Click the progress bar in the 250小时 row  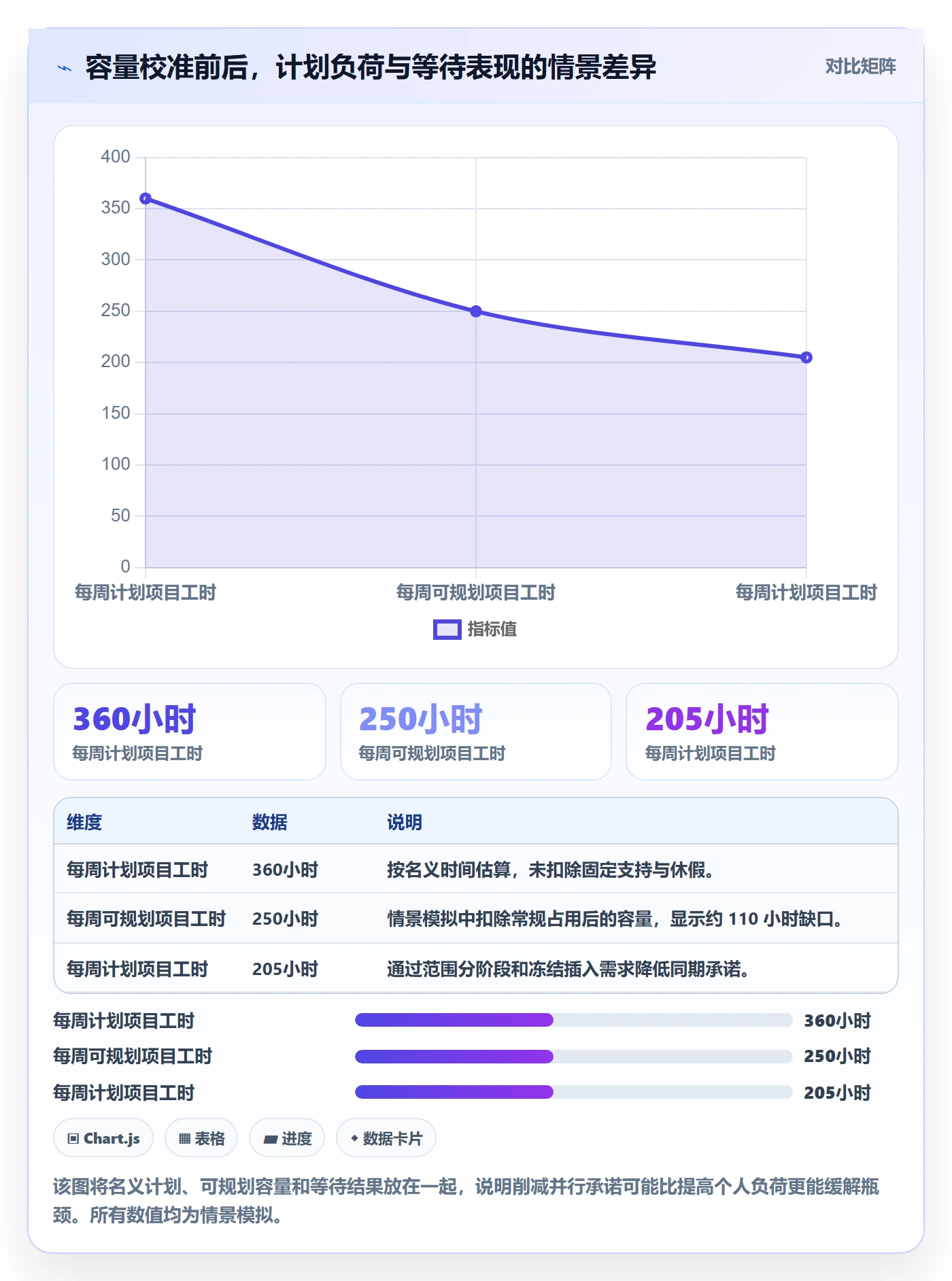tap(574, 1057)
